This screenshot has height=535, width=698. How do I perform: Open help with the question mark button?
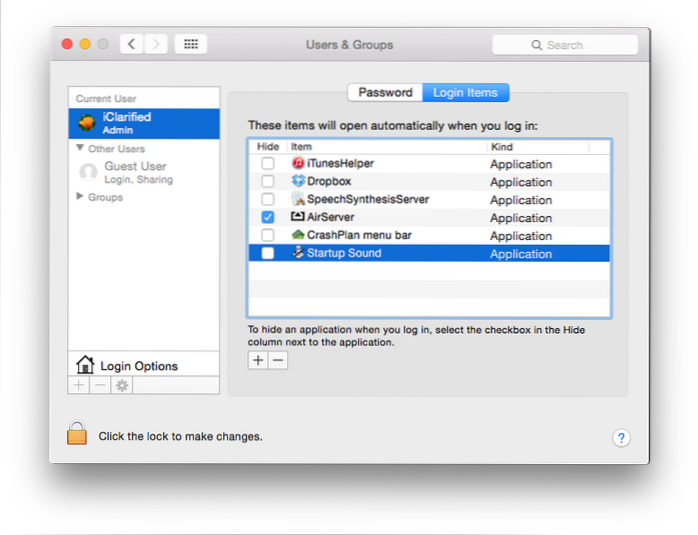tap(621, 438)
